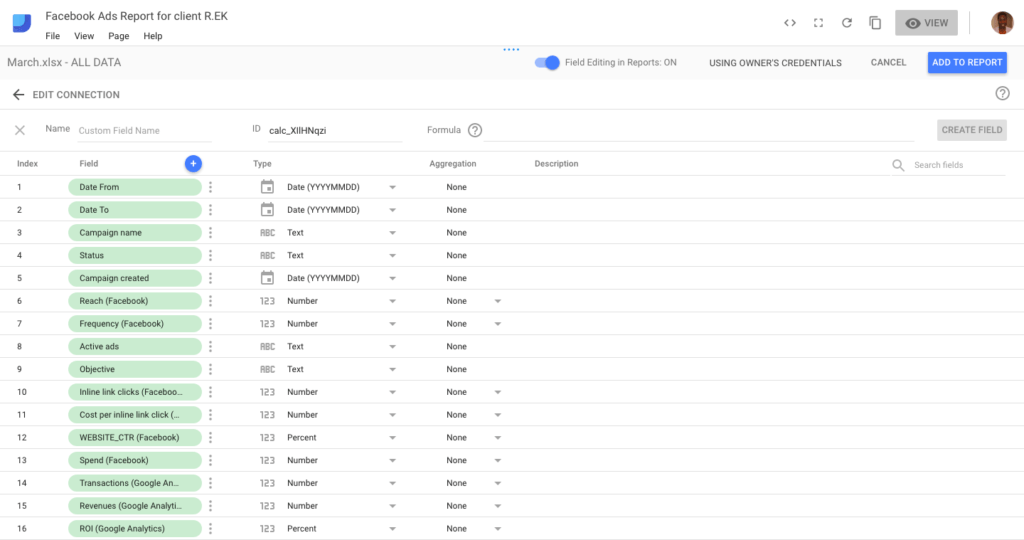This screenshot has height=540, width=1024.
Task: Click the VIEW button with eye icon
Action: pos(926,23)
